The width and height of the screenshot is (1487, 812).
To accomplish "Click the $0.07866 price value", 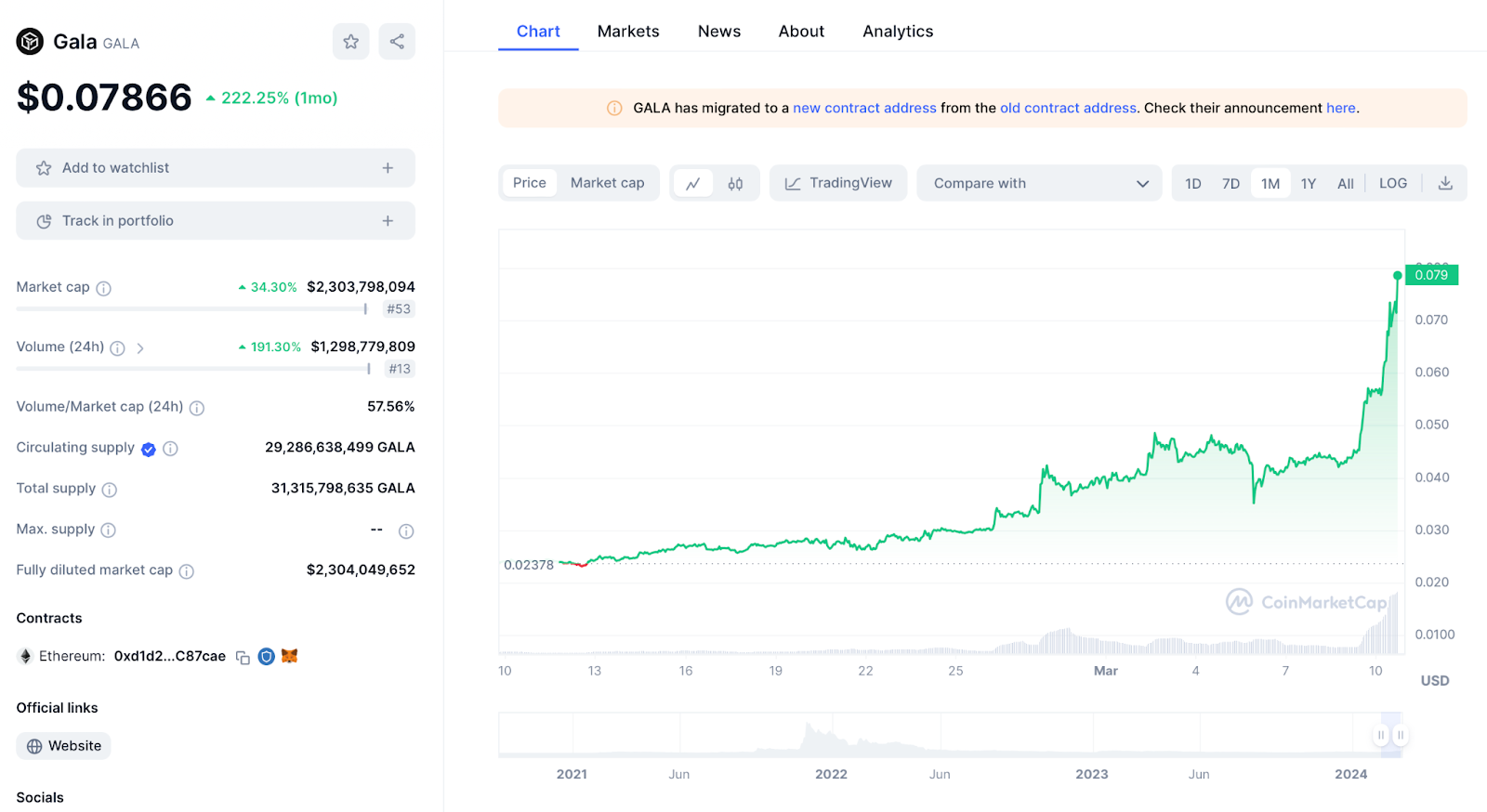I will tap(104, 98).
